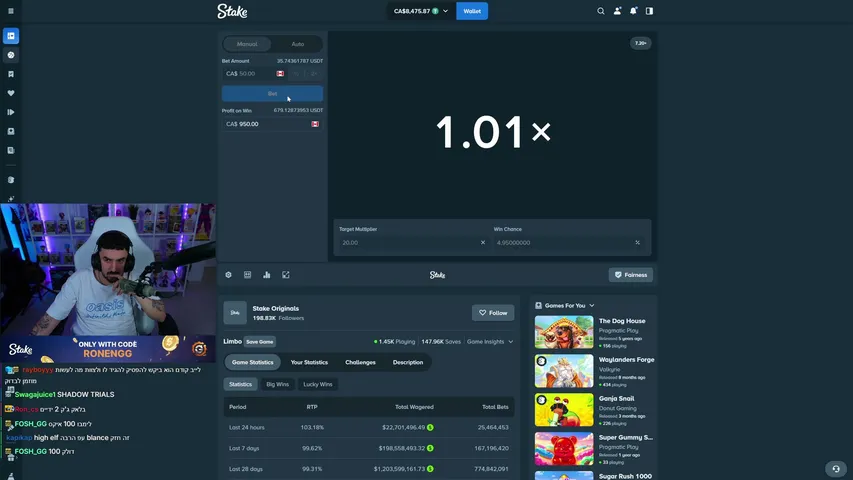Switch to Auto betting mode

[x=298, y=44]
